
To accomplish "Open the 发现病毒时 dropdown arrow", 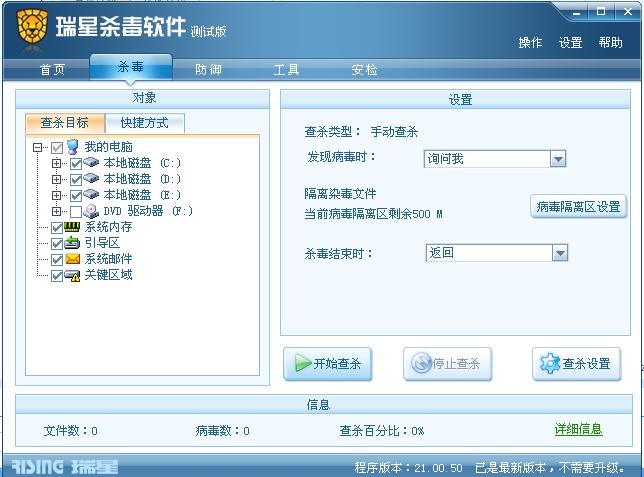I will (x=558, y=159).
